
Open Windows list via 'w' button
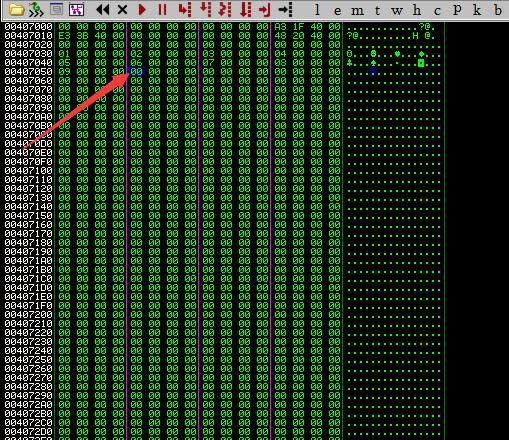pyautogui.click(x=397, y=11)
